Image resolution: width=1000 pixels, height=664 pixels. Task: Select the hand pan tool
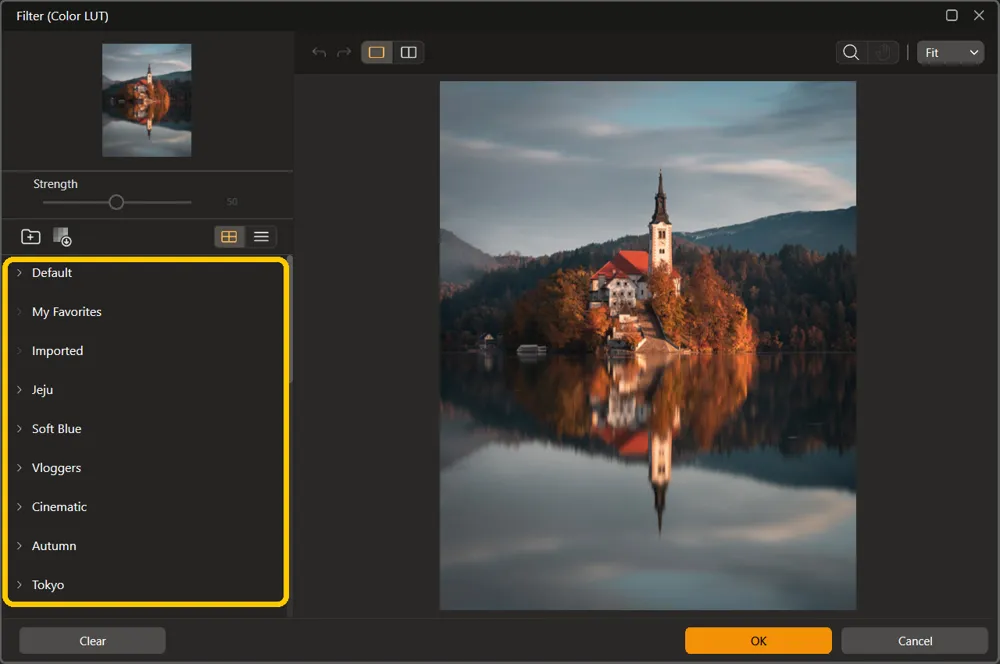point(883,52)
